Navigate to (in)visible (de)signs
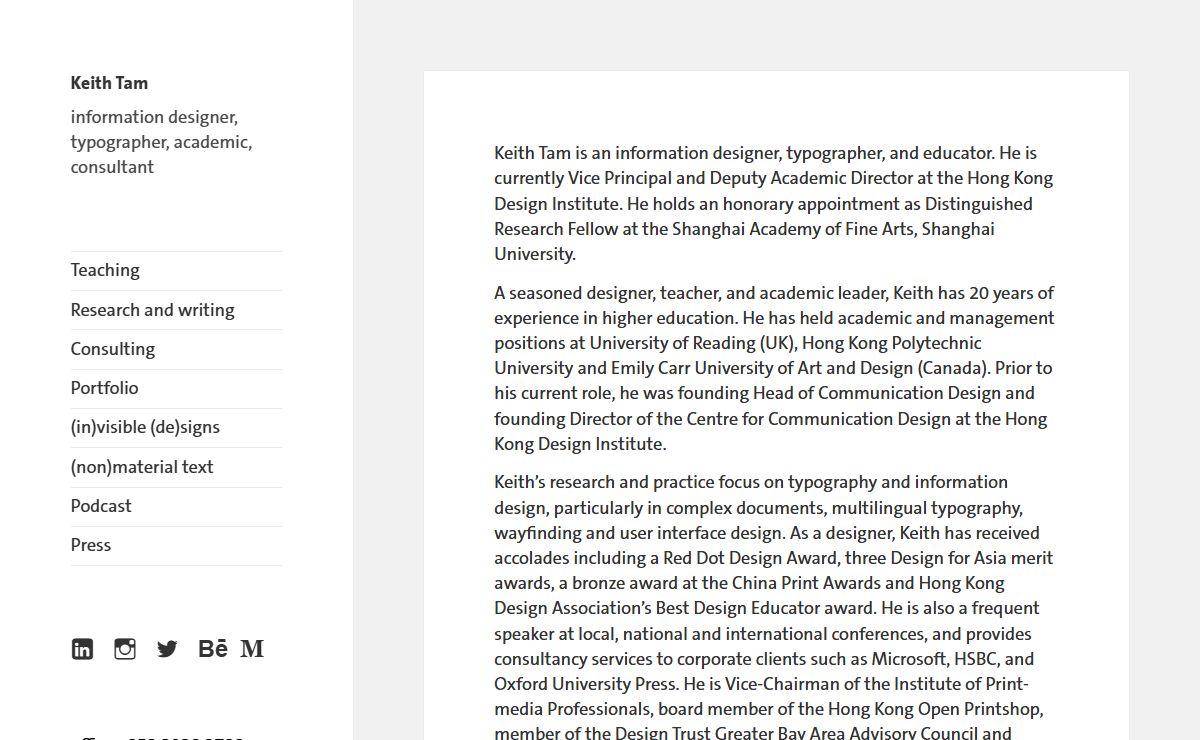 point(145,427)
